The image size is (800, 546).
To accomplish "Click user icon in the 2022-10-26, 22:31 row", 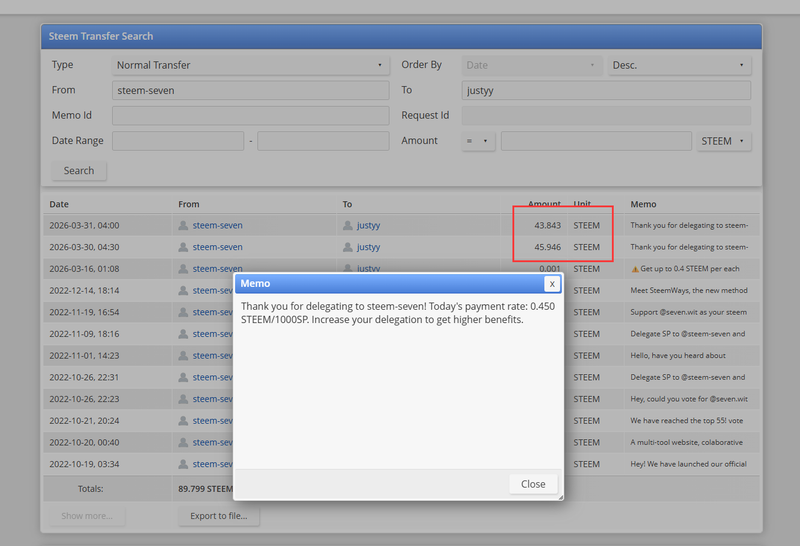I will coord(183,377).
